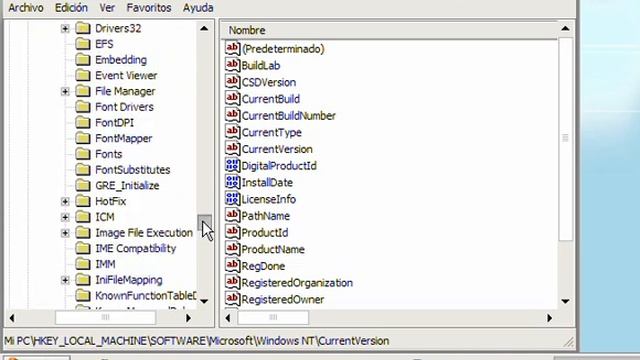
Task: Click the BuildLab string value icon
Action: point(232,65)
